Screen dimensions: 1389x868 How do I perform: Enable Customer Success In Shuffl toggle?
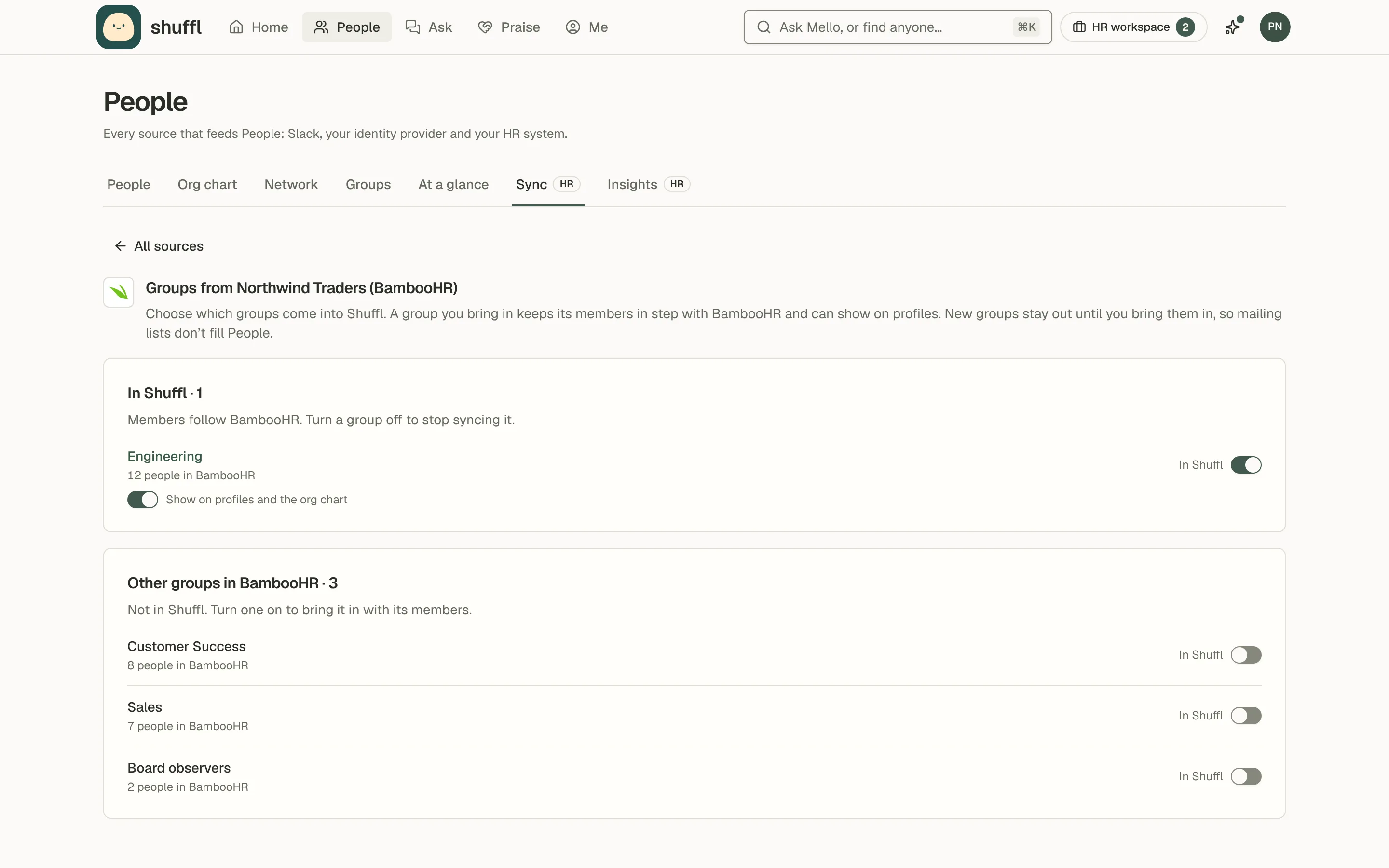[1245, 655]
